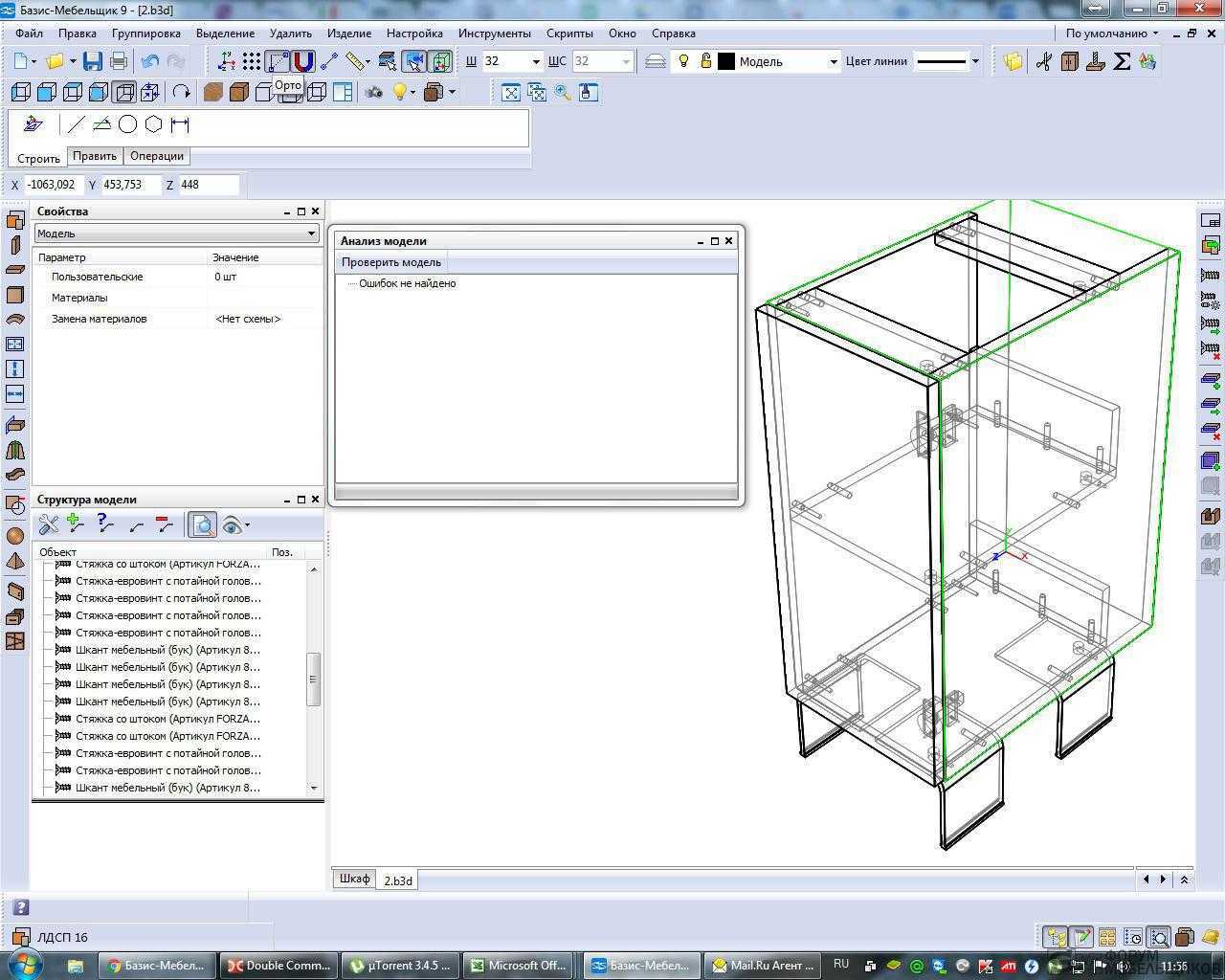Image resolution: width=1225 pixels, height=980 pixels.
Task: Switch to the 2.b3d document tab
Action: pyautogui.click(x=398, y=880)
